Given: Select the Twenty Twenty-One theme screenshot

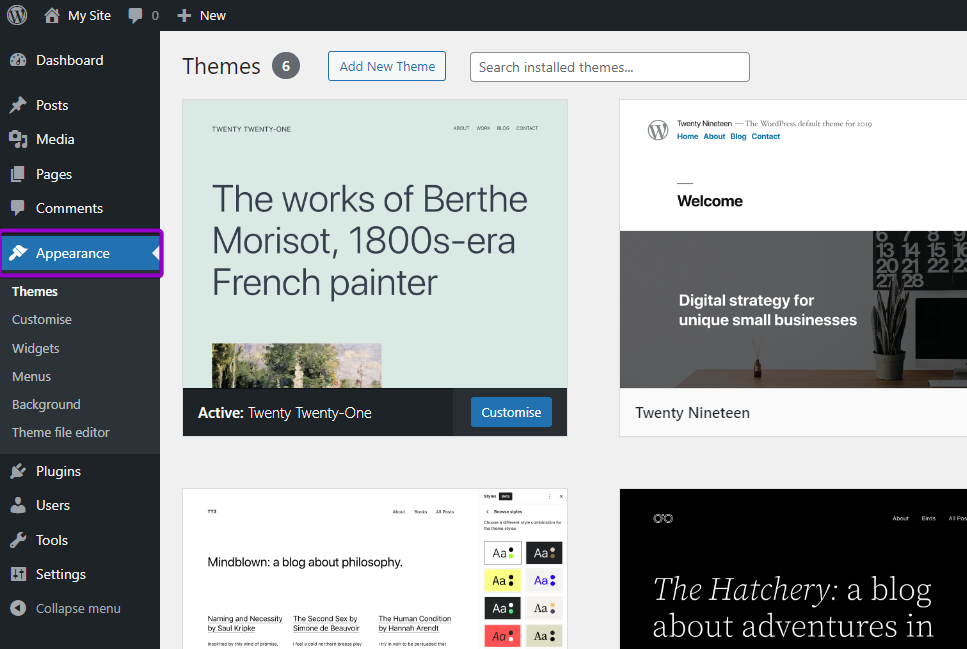Looking at the screenshot, I should click(375, 244).
